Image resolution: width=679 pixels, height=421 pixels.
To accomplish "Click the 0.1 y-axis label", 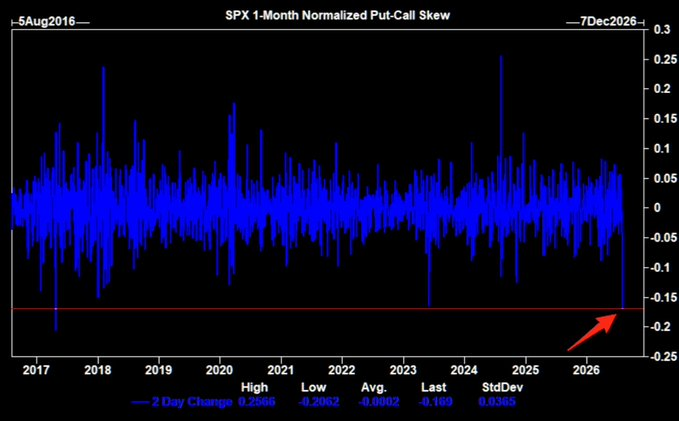I will point(662,149).
